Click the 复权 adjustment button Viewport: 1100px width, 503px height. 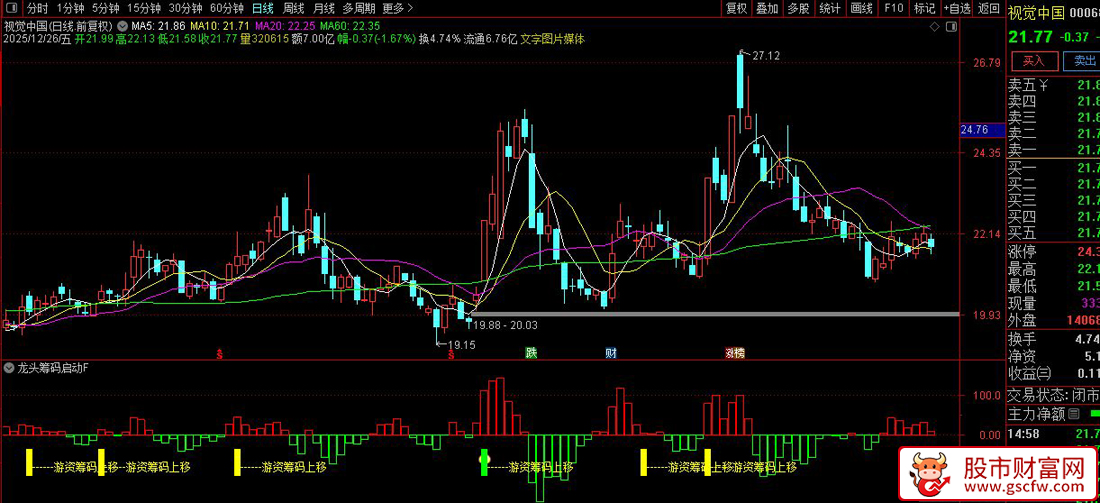[736, 8]
